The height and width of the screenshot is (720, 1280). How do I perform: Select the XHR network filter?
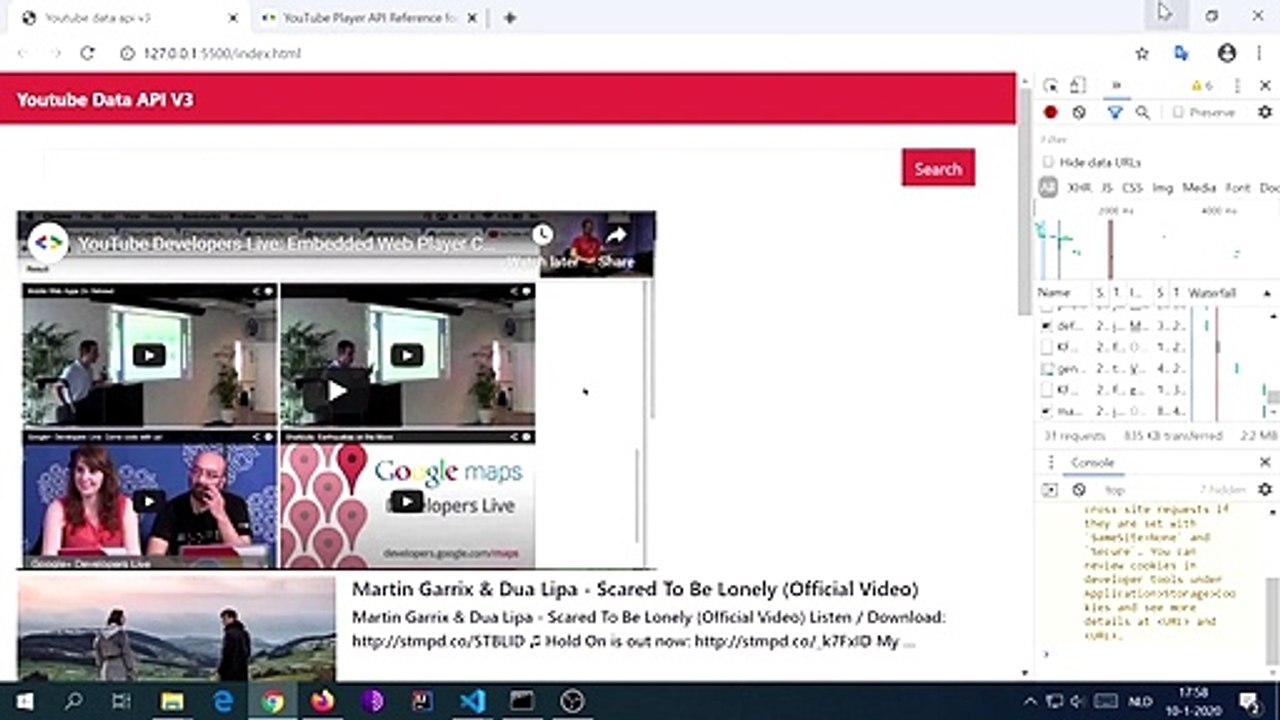(x=1079, y=188)
